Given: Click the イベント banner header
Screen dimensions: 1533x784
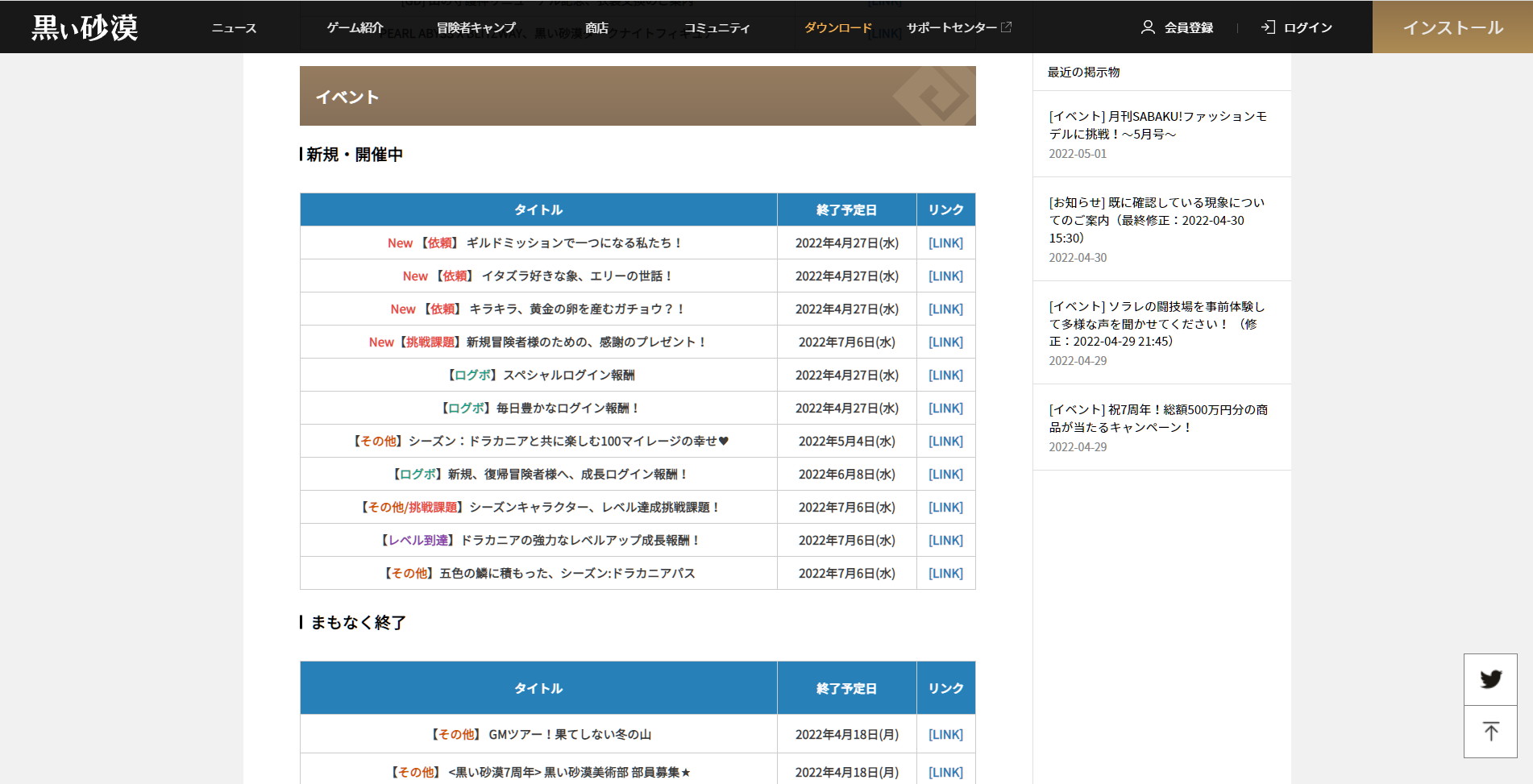Looking at the screenshot, I should tap(638, 96).
